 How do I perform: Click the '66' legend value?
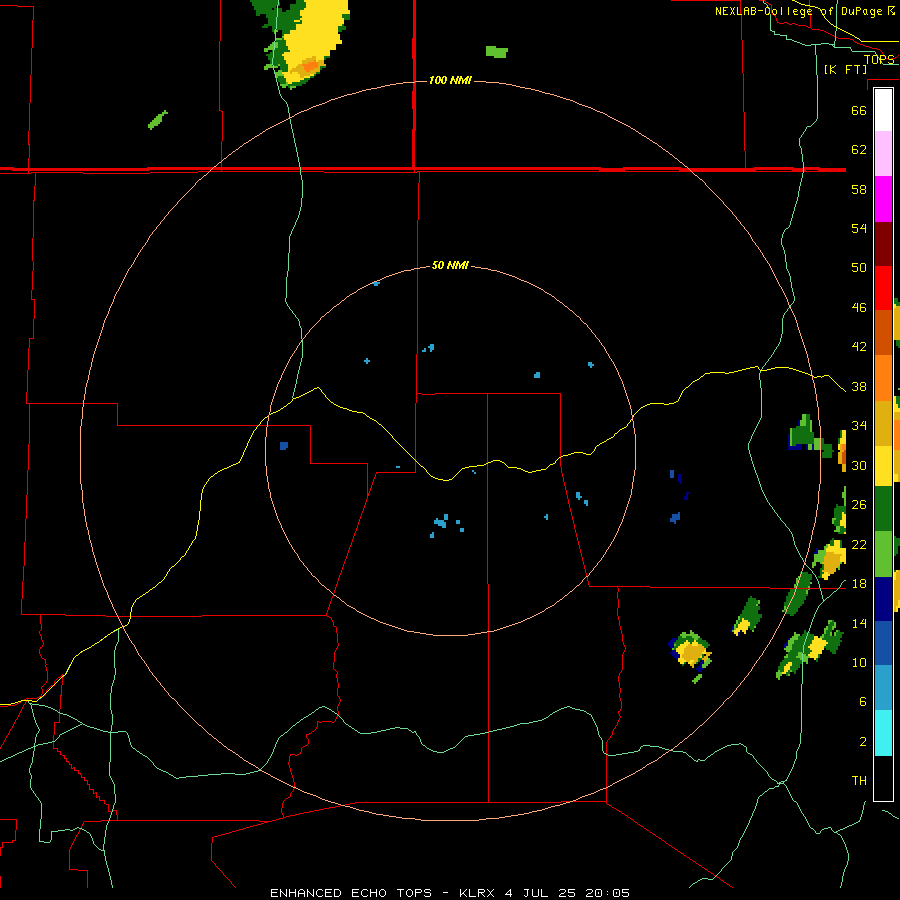tap(859, 110)
